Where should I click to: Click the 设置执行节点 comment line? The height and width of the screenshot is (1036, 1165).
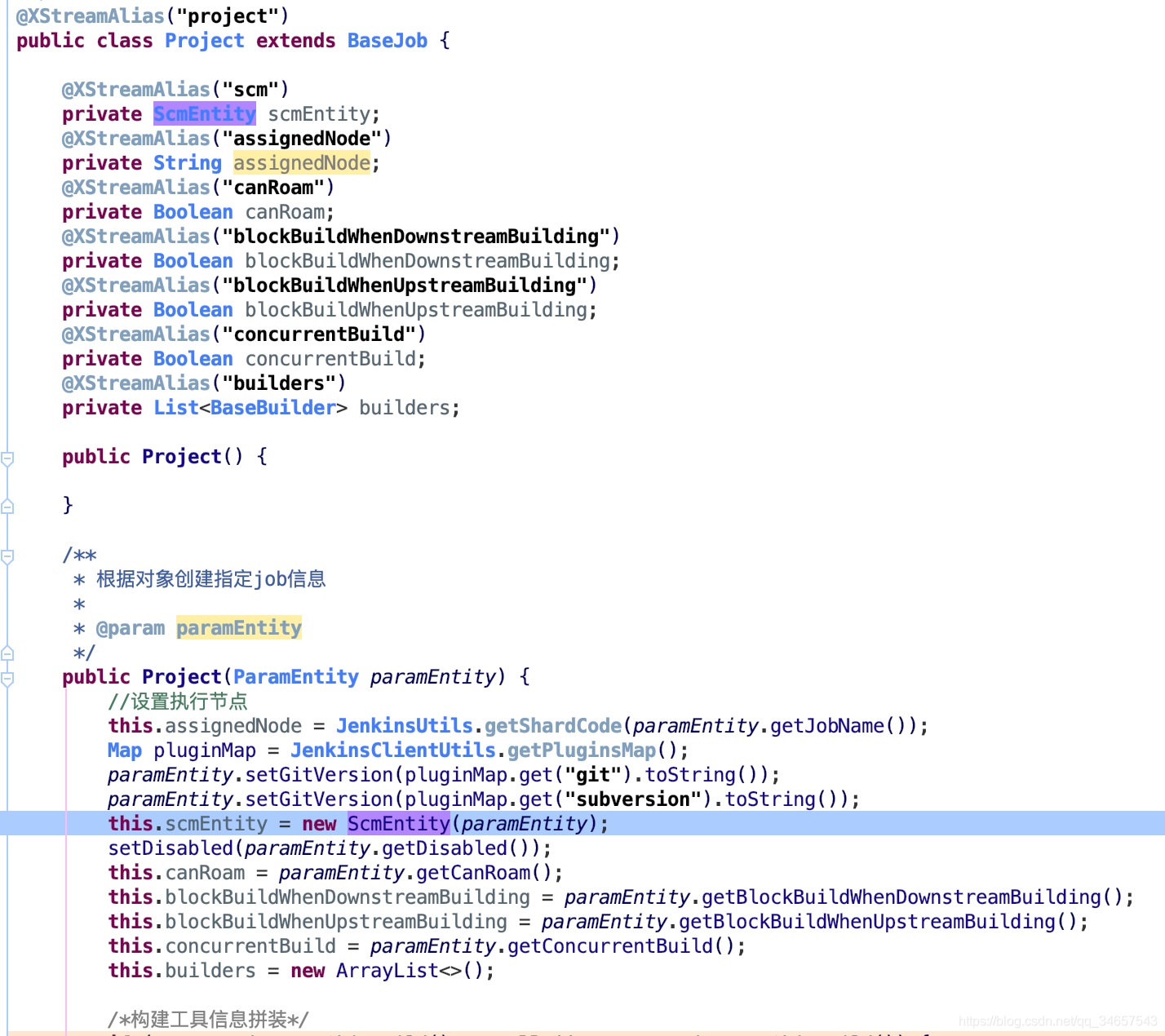click(x=178, y=701)
